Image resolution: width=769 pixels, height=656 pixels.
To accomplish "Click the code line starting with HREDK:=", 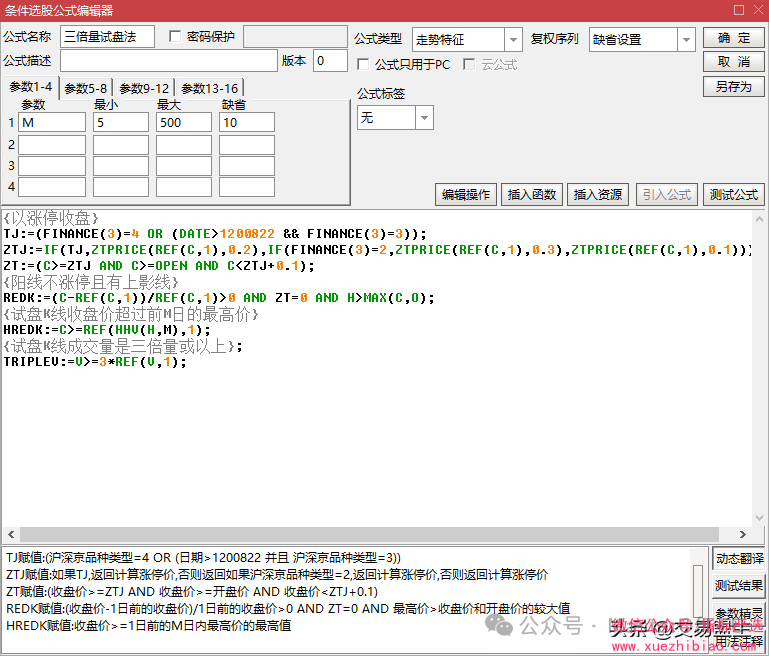I will click(106, 330).
